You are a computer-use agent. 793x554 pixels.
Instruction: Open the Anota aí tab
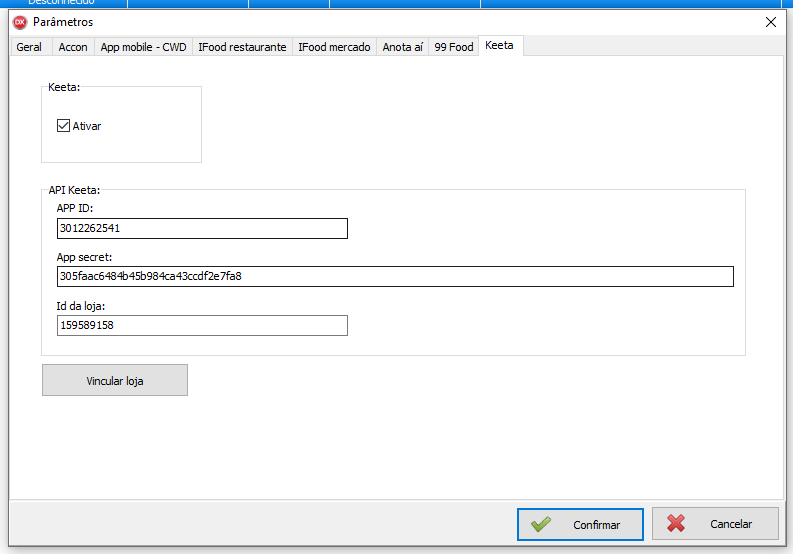tap(403, 47)
